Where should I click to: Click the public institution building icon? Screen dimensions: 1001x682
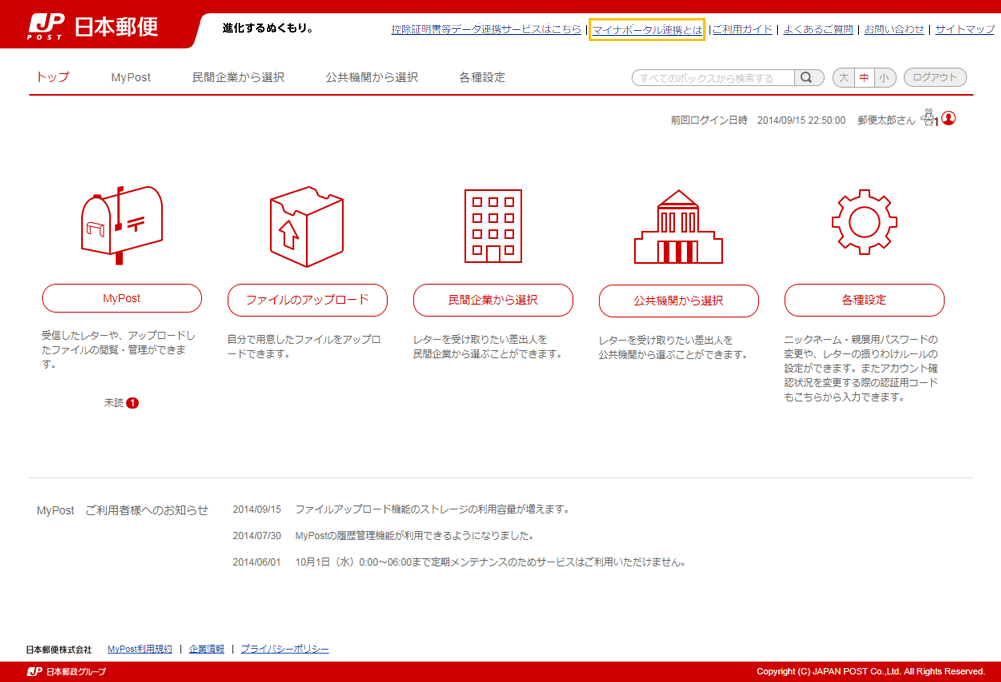pos(678,227)
